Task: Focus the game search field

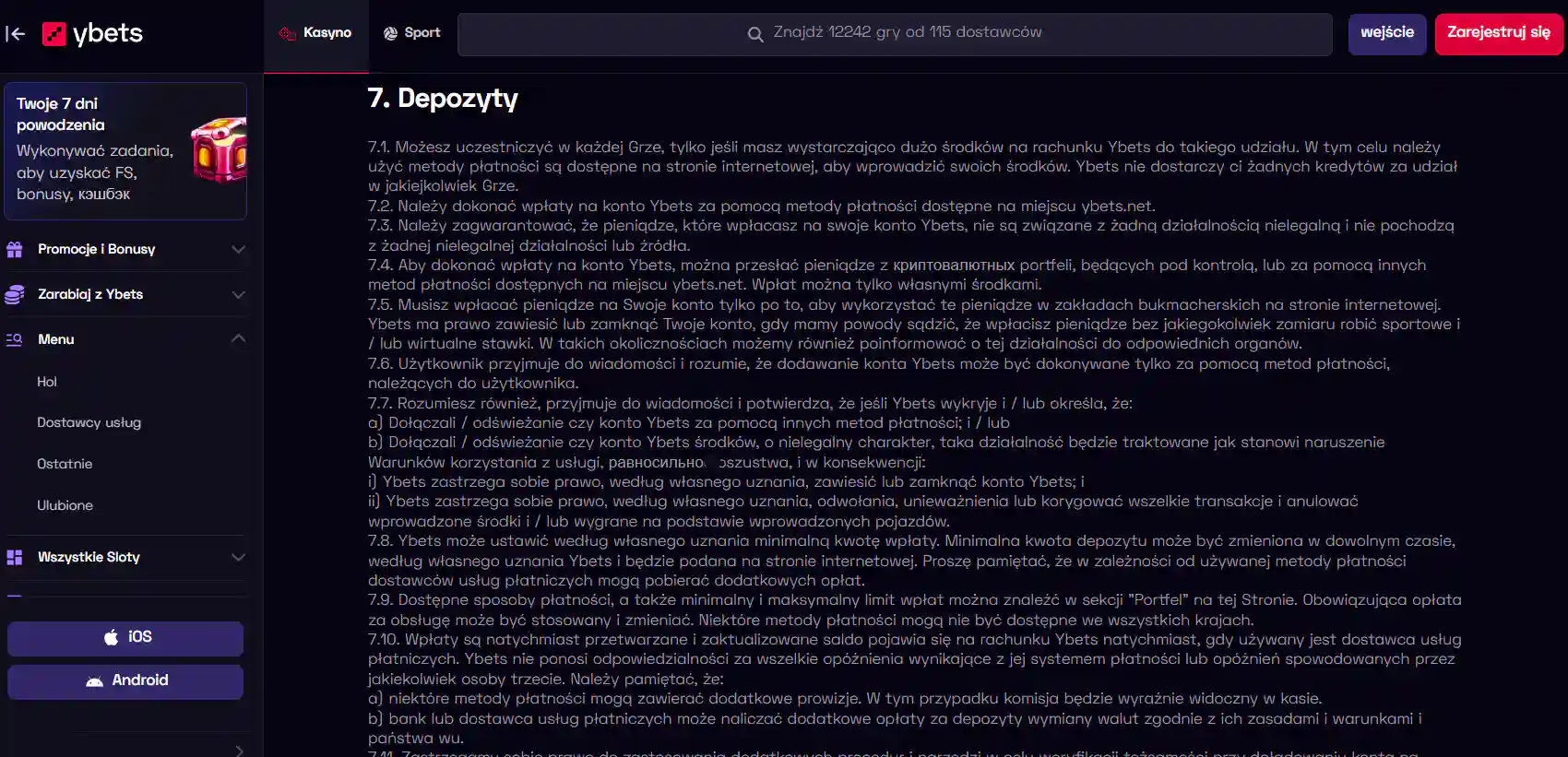Action: click(895, 34)
